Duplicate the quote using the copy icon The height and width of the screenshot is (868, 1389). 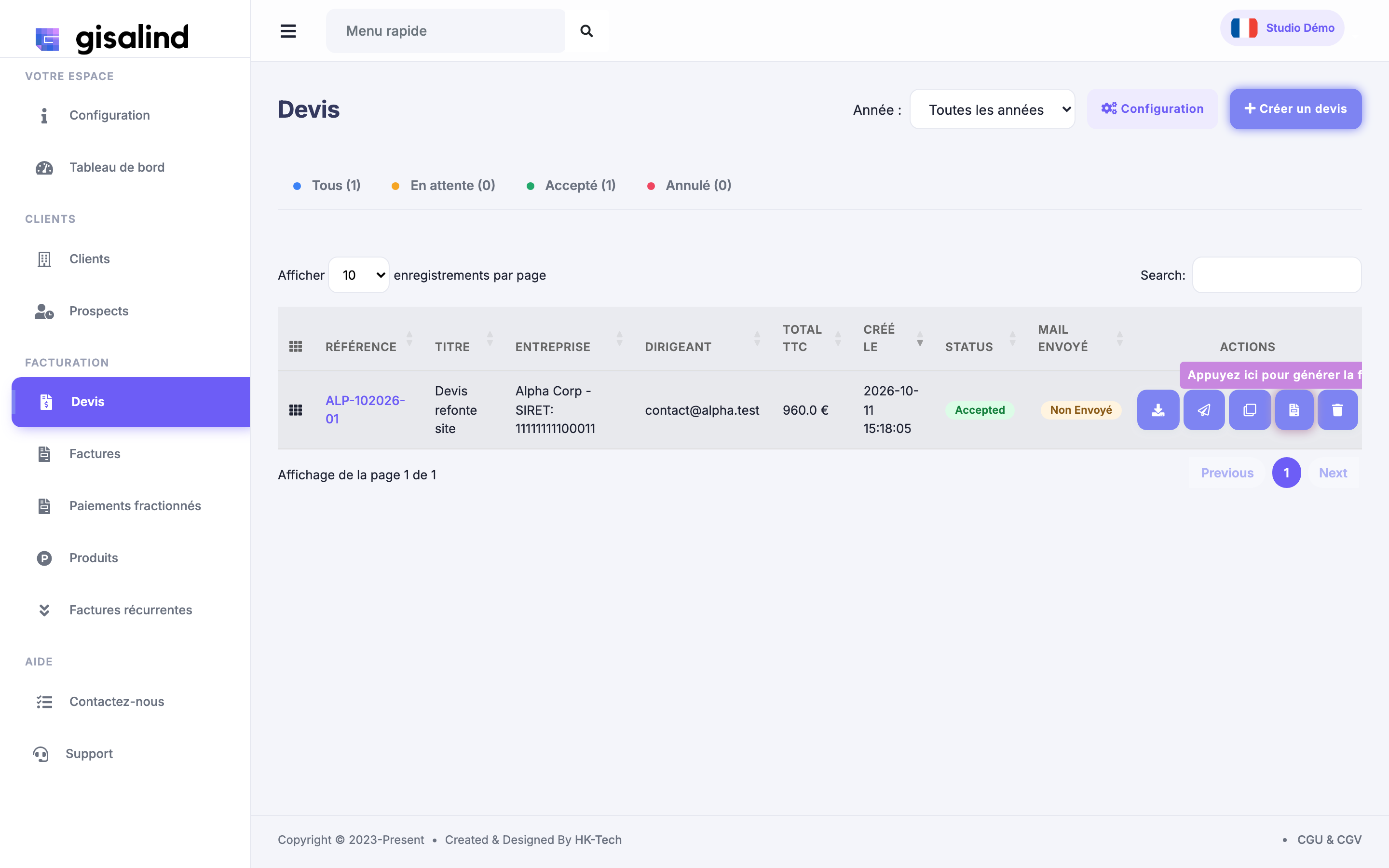[1250, 410]
